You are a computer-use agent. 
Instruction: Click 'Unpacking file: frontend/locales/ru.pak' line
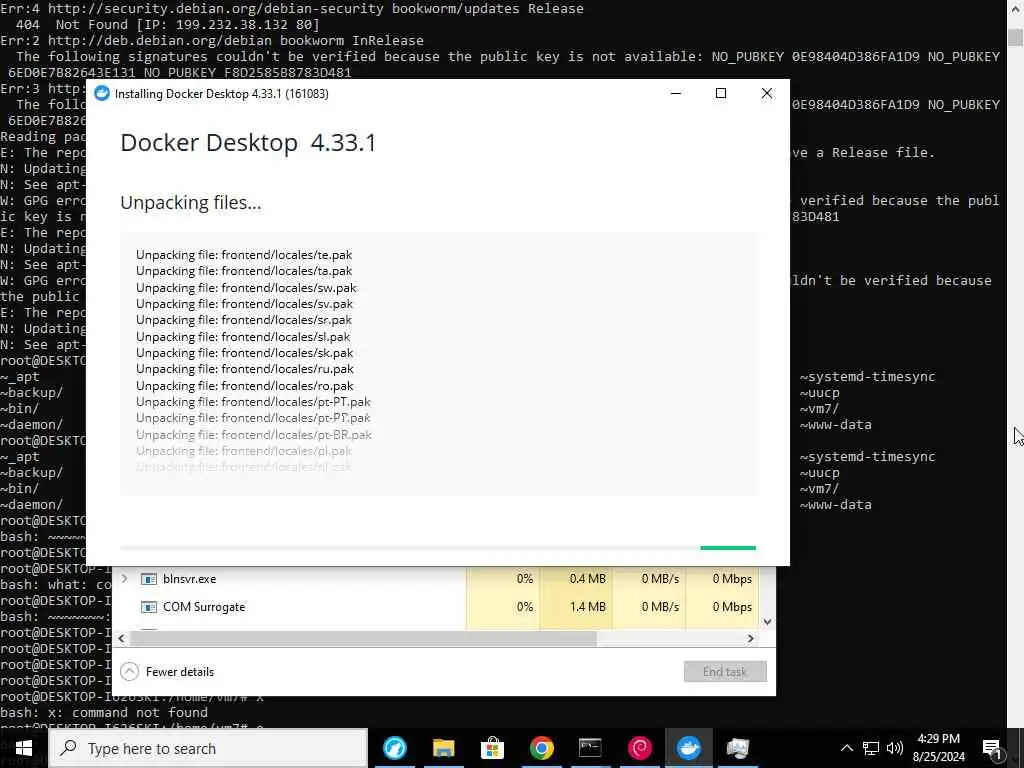pos(244,369)
